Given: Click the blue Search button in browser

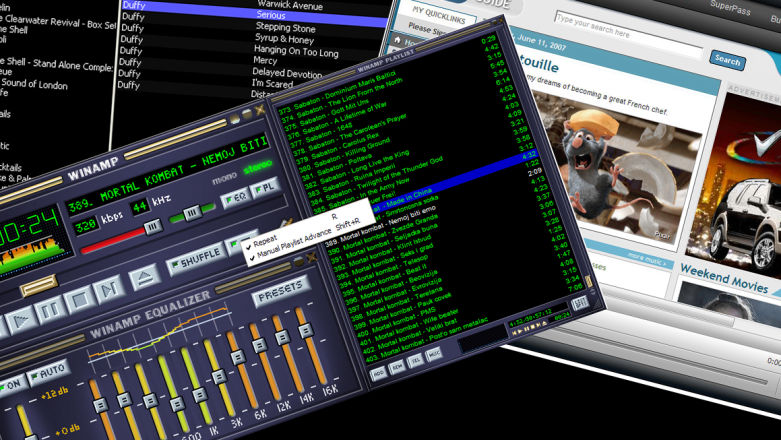Looking at the screenshot, I should click(727, 60).
